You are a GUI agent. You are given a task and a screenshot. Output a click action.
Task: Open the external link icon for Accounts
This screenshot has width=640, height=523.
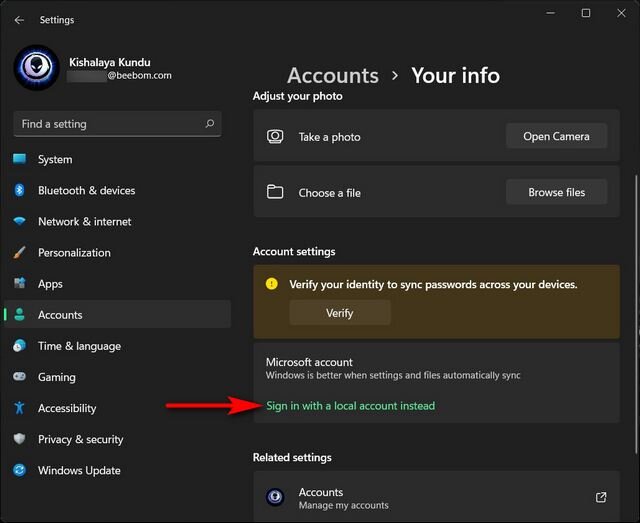(x=601, y=497)
